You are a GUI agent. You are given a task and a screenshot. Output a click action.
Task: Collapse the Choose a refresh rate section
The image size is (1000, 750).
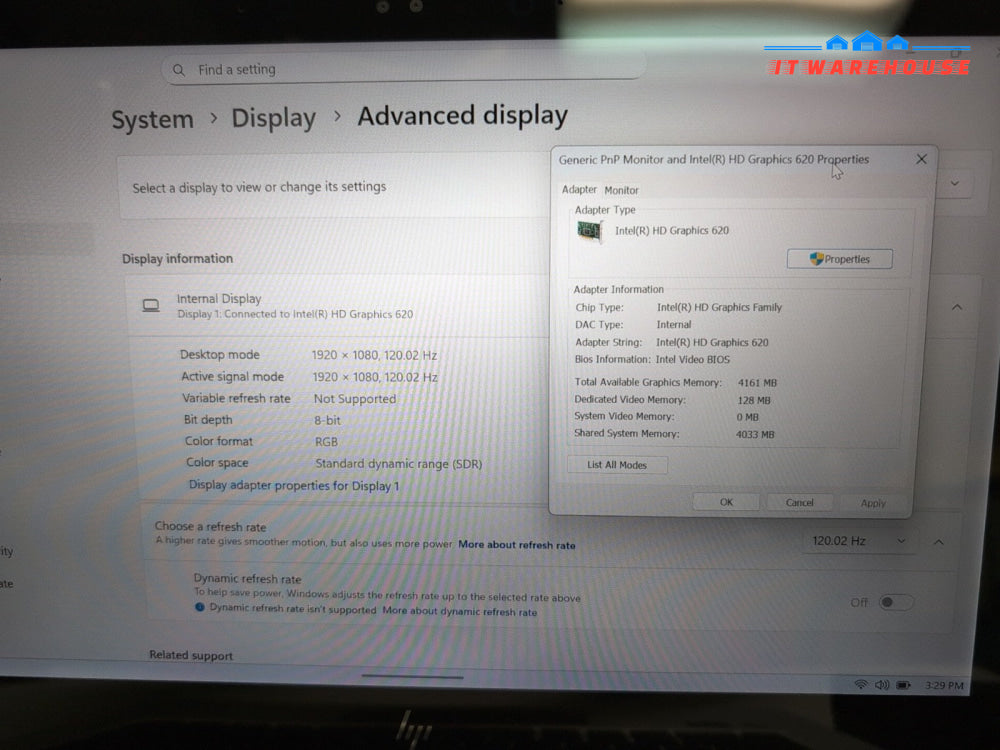(x=938, y=542)
